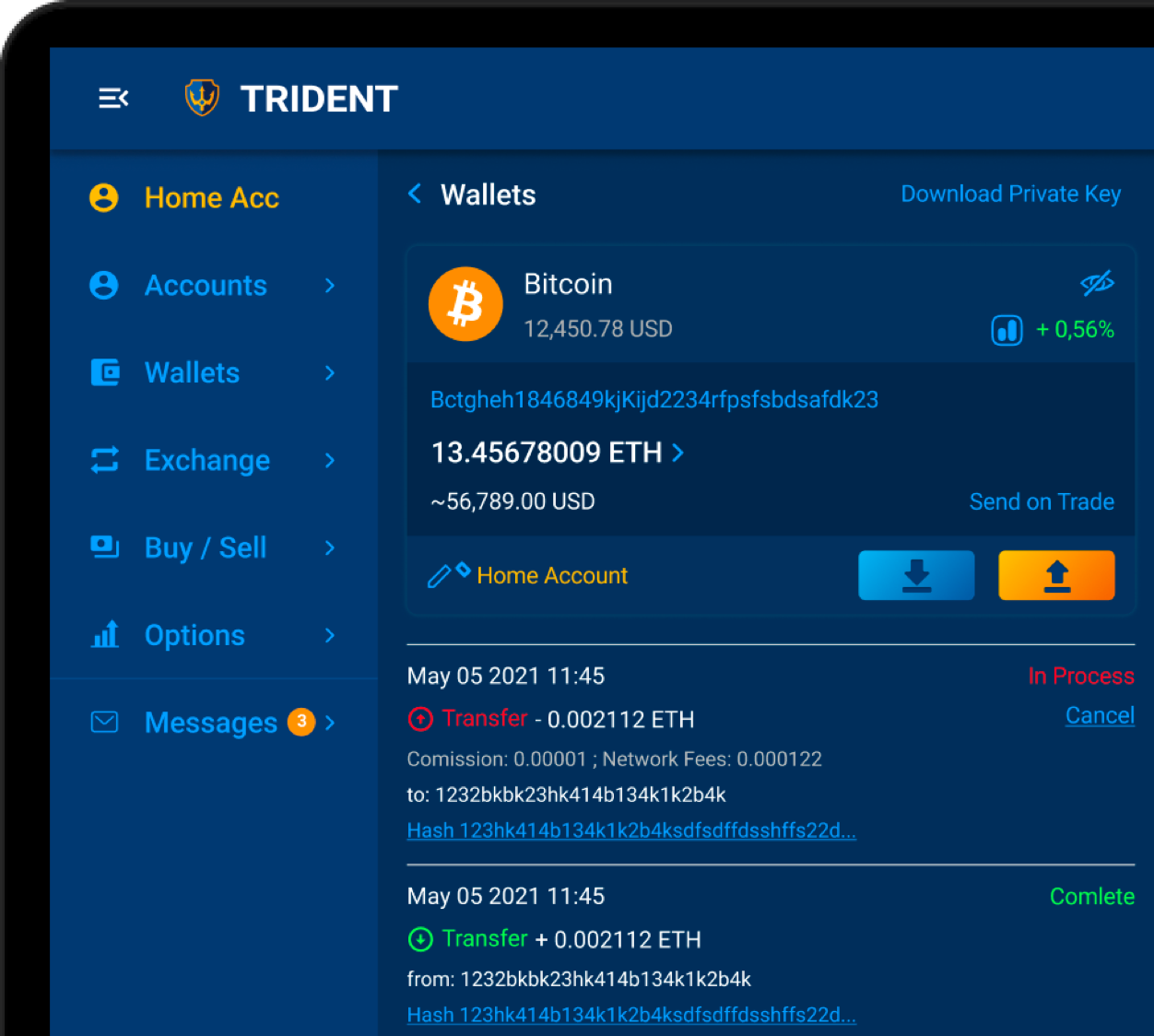The width and height of the screenshot is (1154, 1036).
Task: Open the price chart icon beside +0,56%
Action: [x=1007, y=329]
